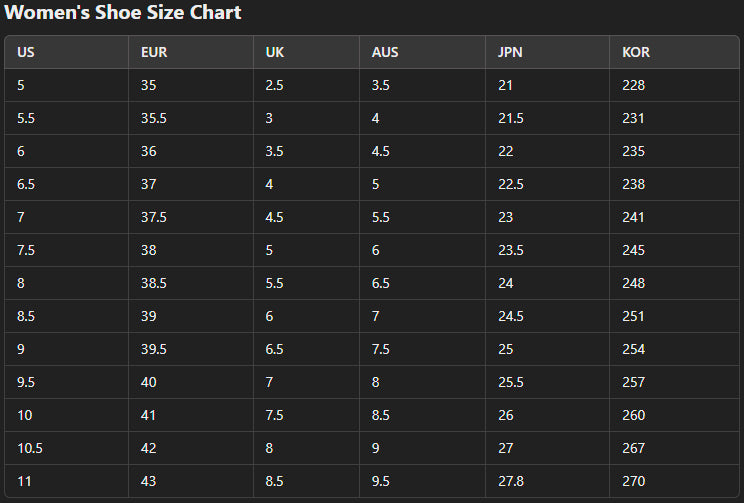Click the Women's Shoe Size Chart title

pyautogui.click(x=121, y=13)
